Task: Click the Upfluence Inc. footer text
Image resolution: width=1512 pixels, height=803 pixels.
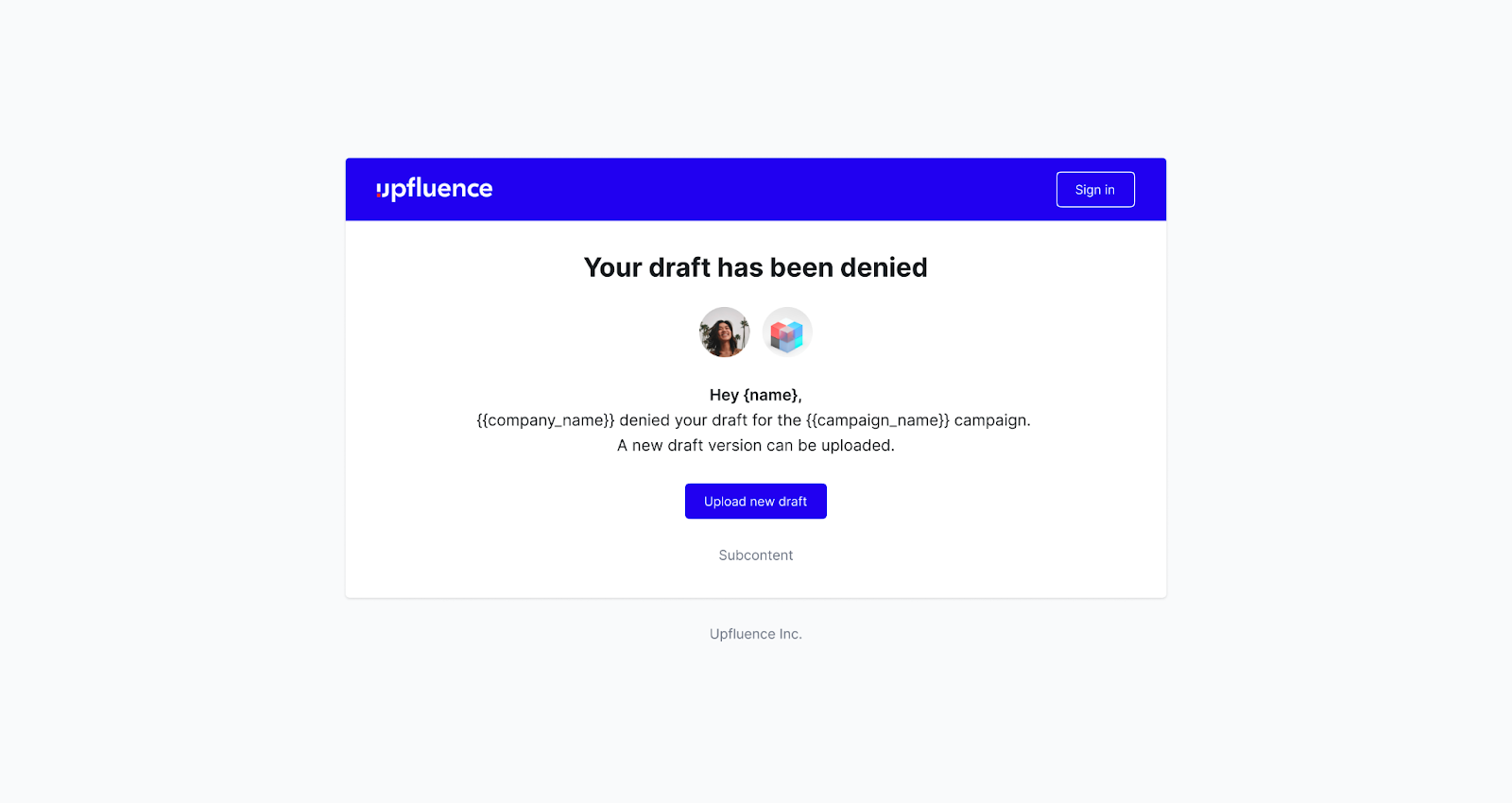Action: point(756,634)
